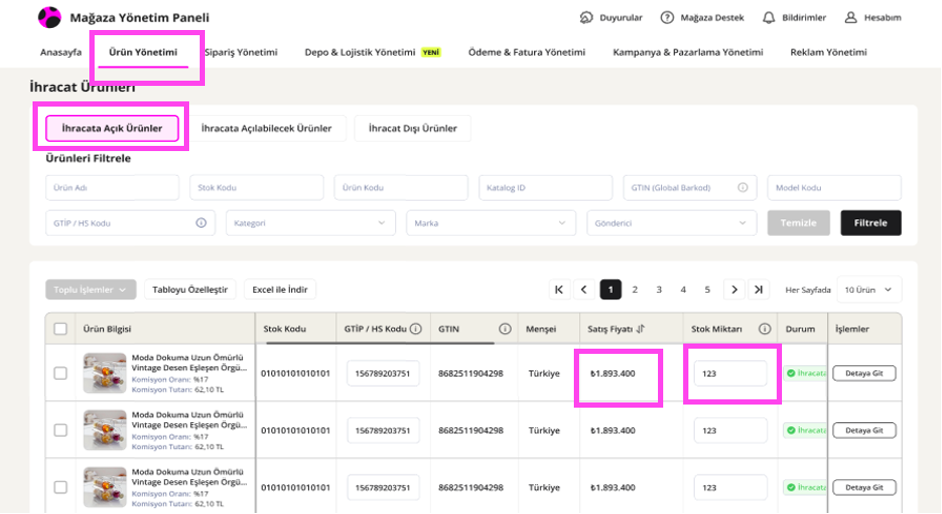Open Reklam Yönetimi menu
942x514 pixels.
click(828, 52)
